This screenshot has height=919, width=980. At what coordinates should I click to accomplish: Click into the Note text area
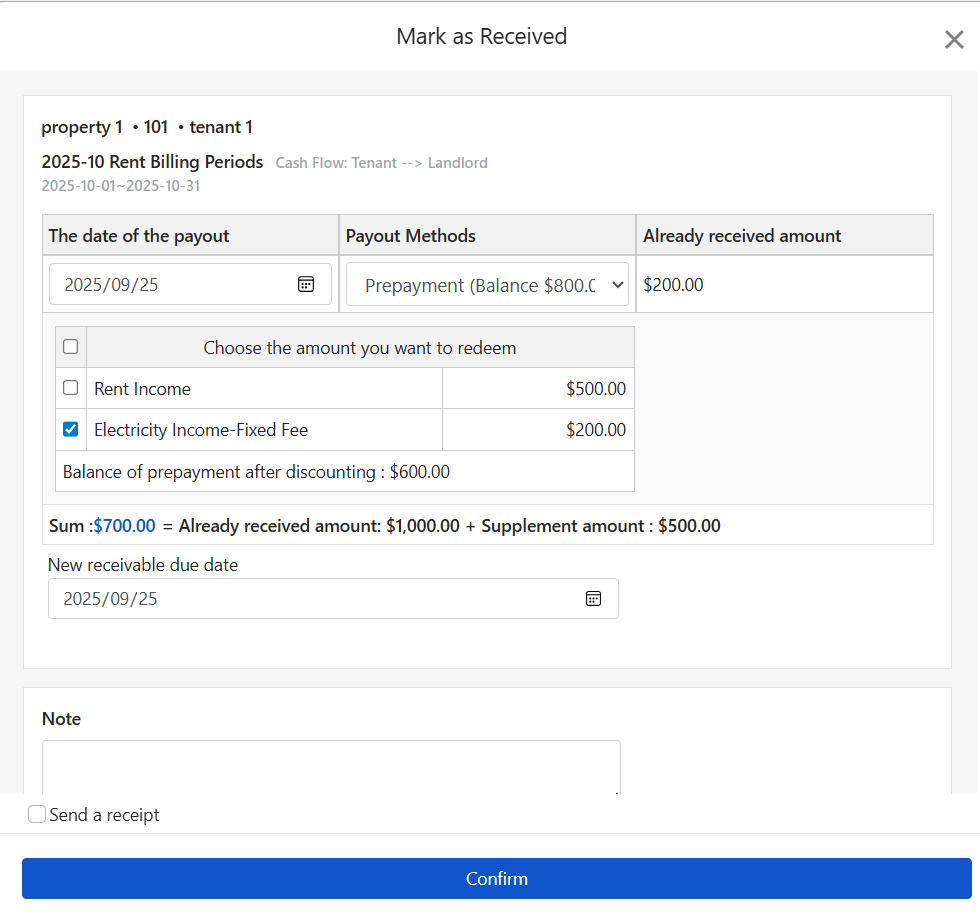(331, 767)
